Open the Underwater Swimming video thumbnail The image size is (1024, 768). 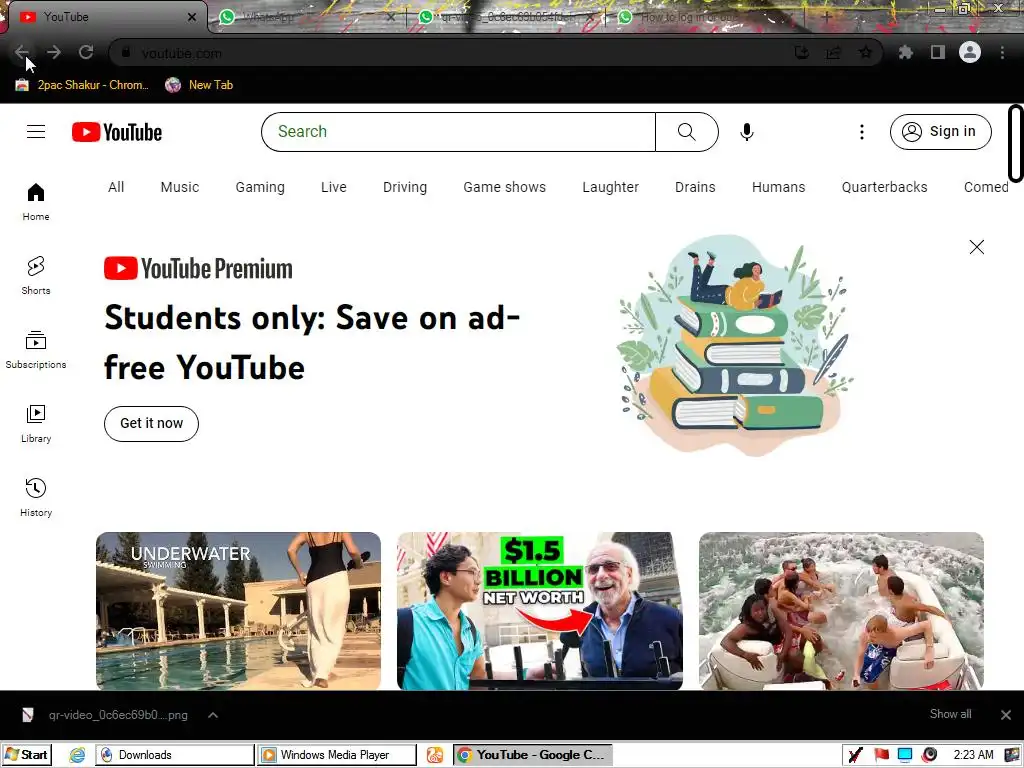(238, 611)
